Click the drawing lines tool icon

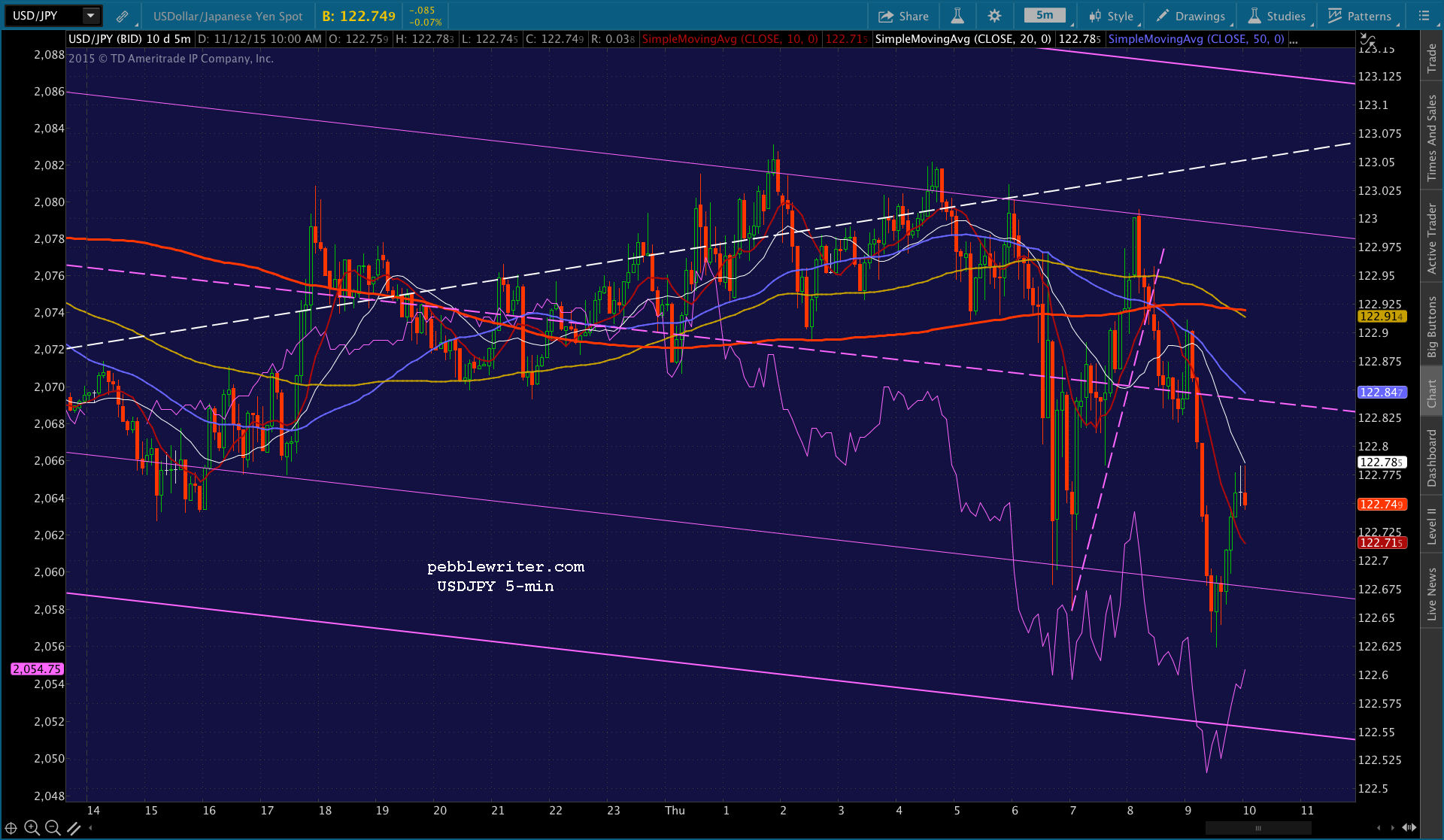click(74, 828)
